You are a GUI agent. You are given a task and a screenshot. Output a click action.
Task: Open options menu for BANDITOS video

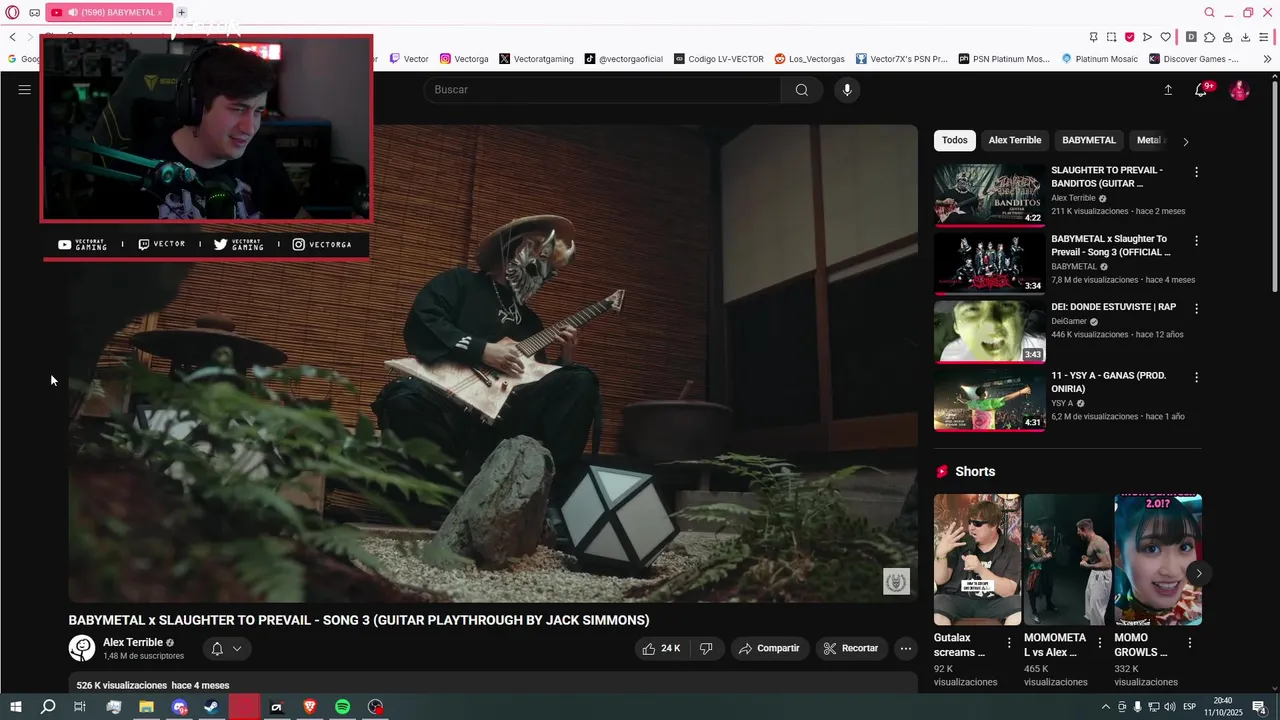point(1196,172)
